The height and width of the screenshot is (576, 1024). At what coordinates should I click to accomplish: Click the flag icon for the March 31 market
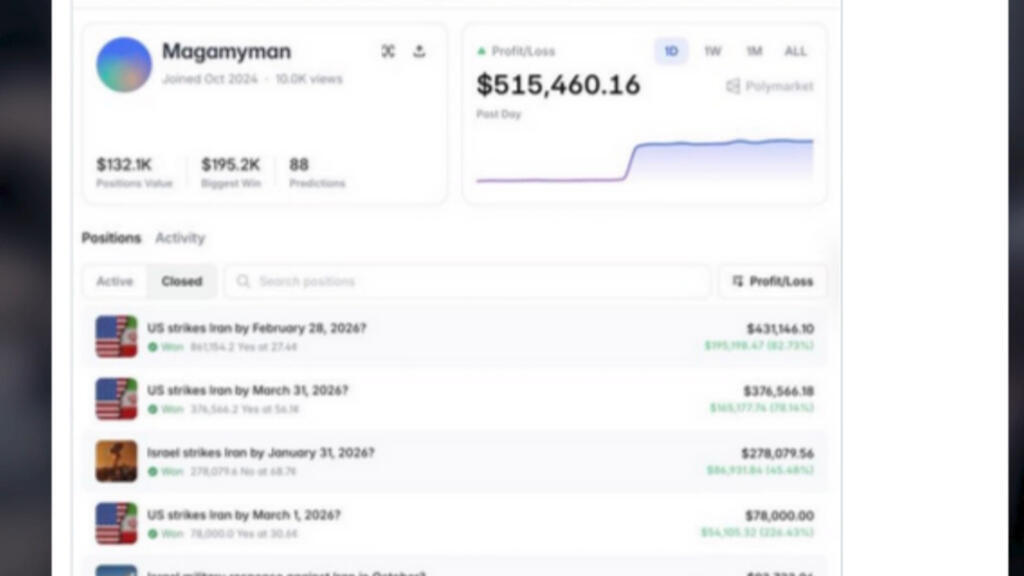coord(116,399)
